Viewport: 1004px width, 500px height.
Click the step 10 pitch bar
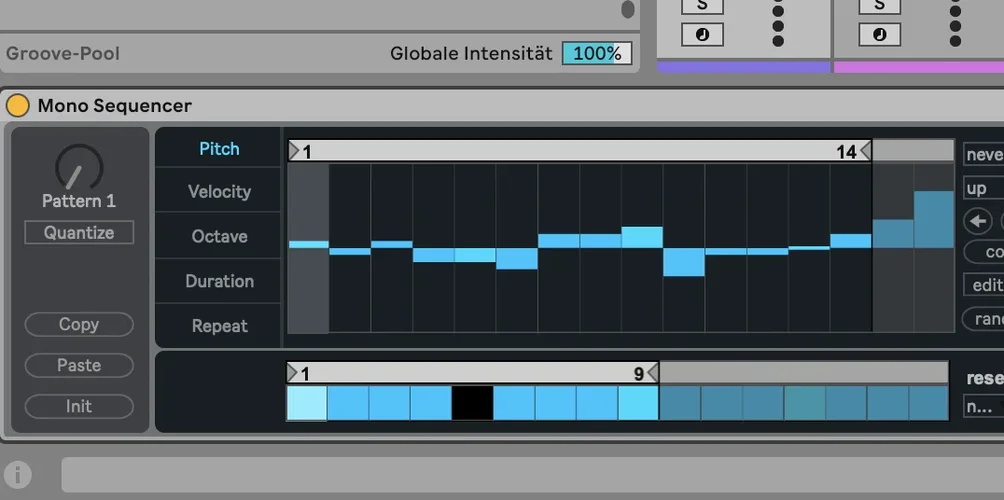(684, 262)
